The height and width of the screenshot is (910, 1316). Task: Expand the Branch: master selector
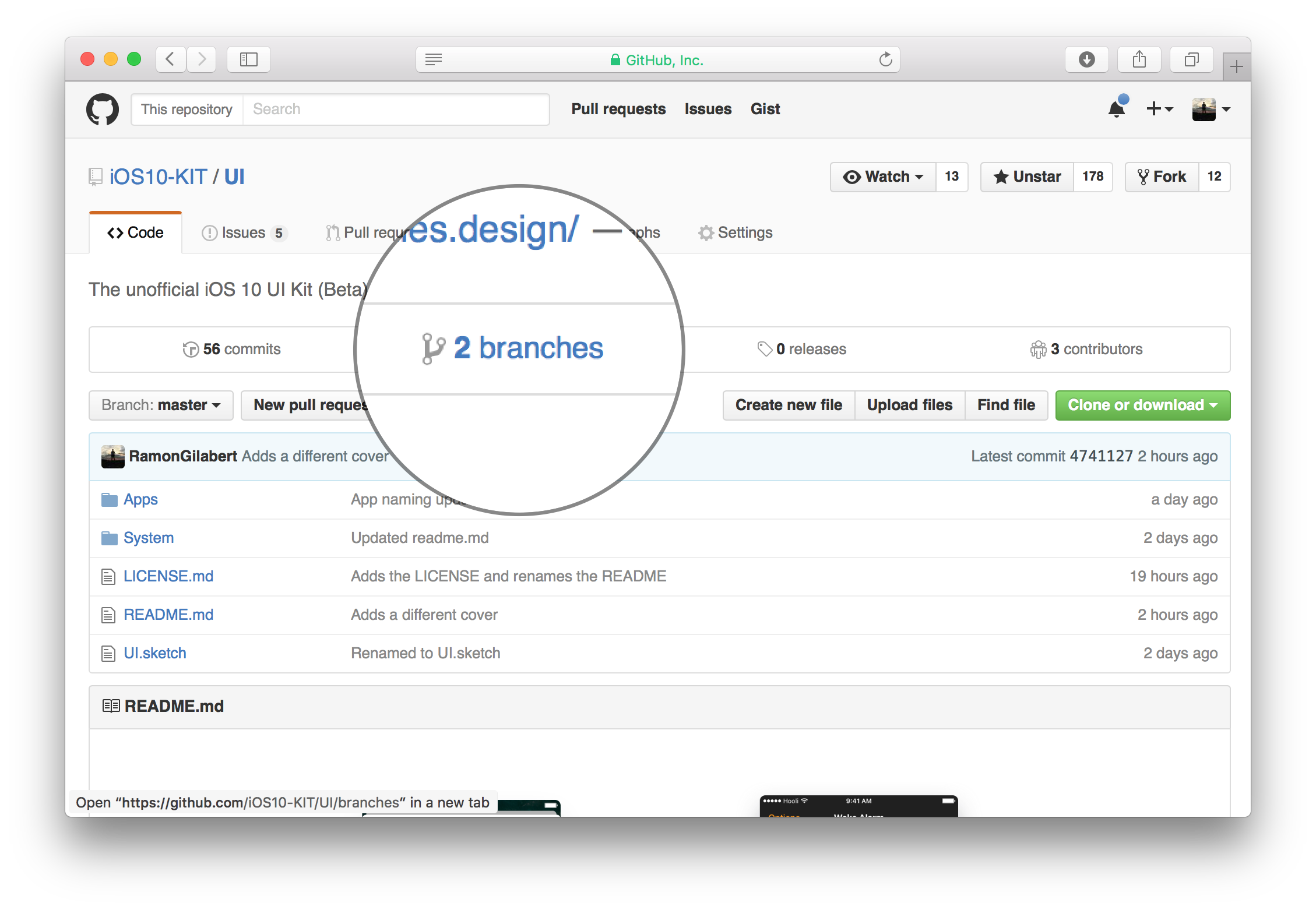pyautogui.click(x=161, y=405)
